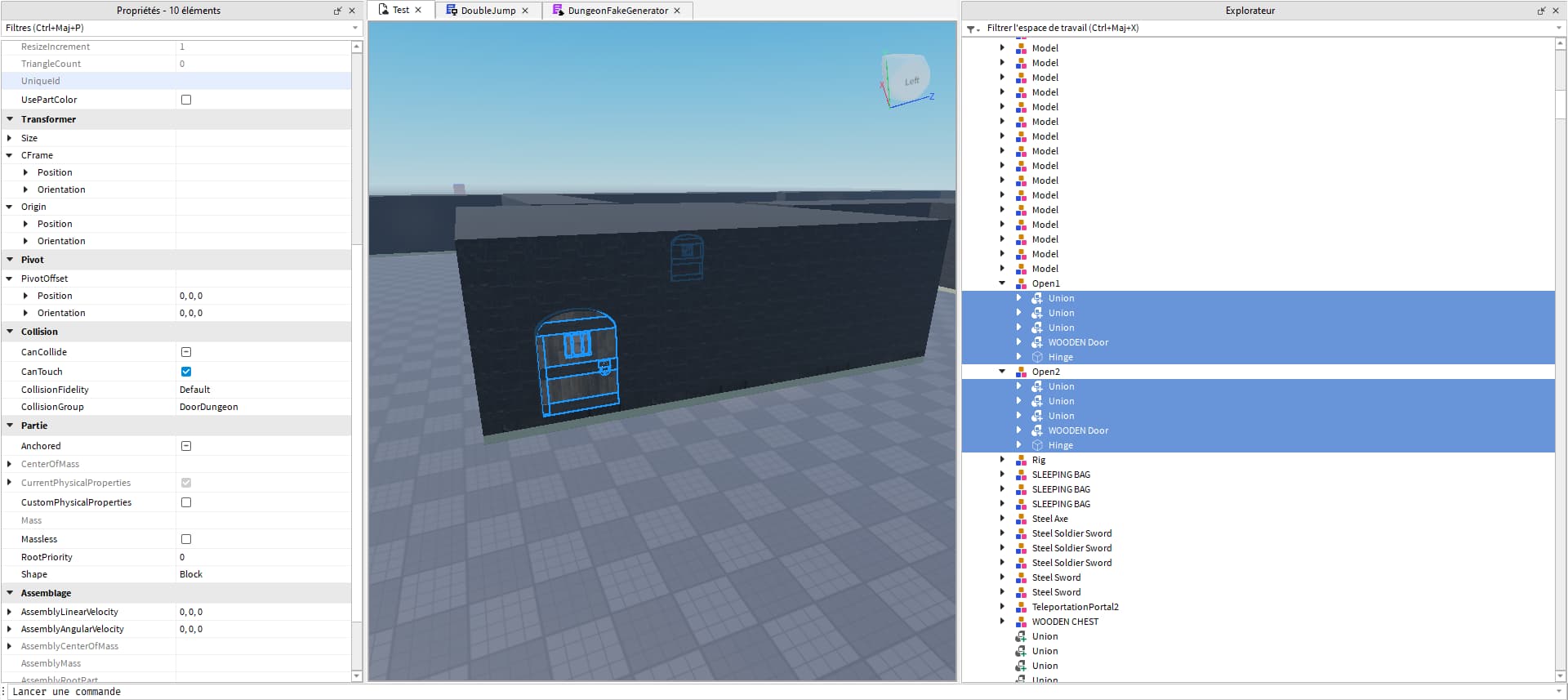This screenshot has height=700, width=1568.
Task: Click the Rig model icon
Action: pyautogui.click(x=1021, y=460)
